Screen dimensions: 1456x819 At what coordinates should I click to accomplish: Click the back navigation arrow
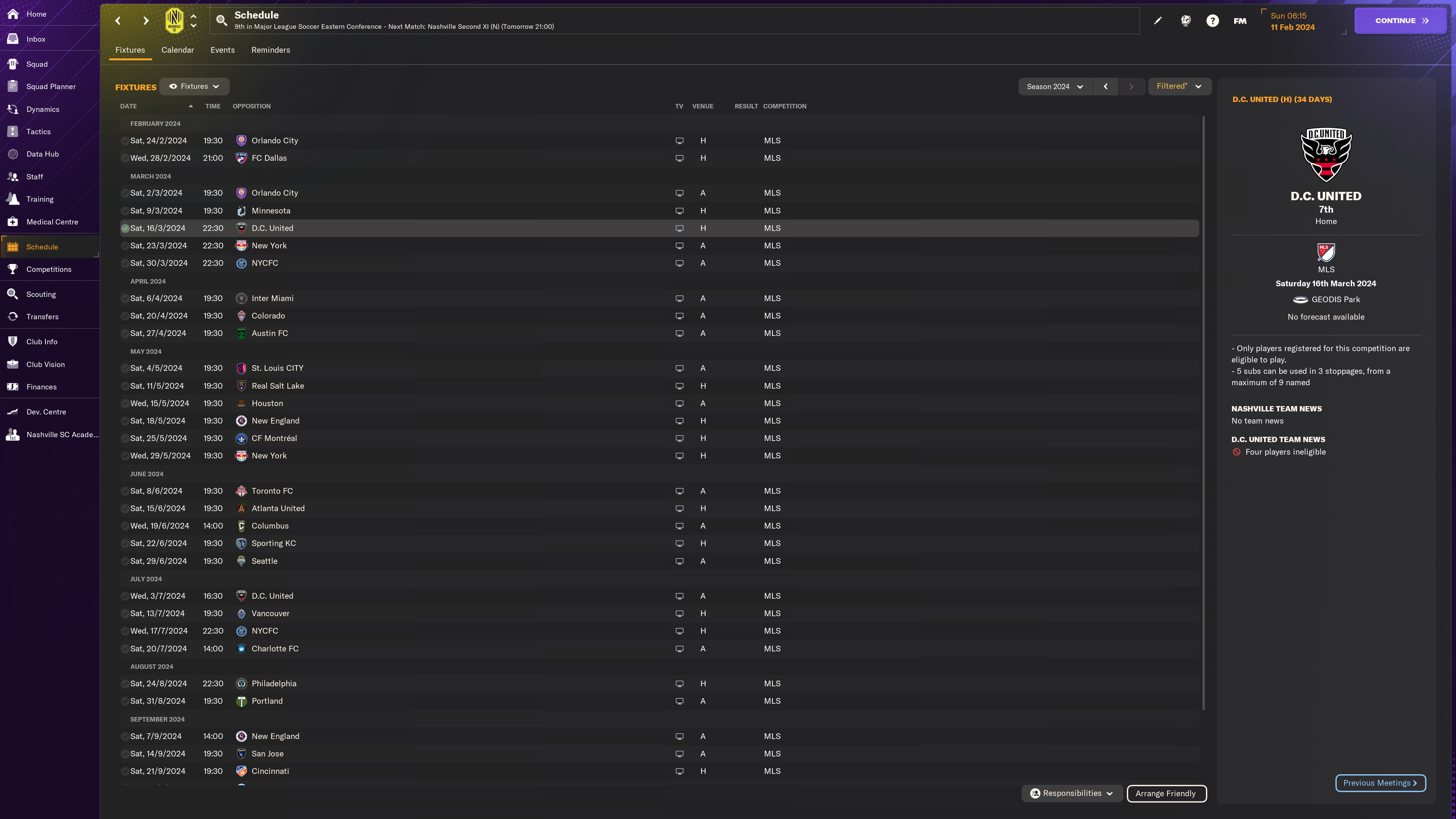pyautogui.click(x=118, y=21)
